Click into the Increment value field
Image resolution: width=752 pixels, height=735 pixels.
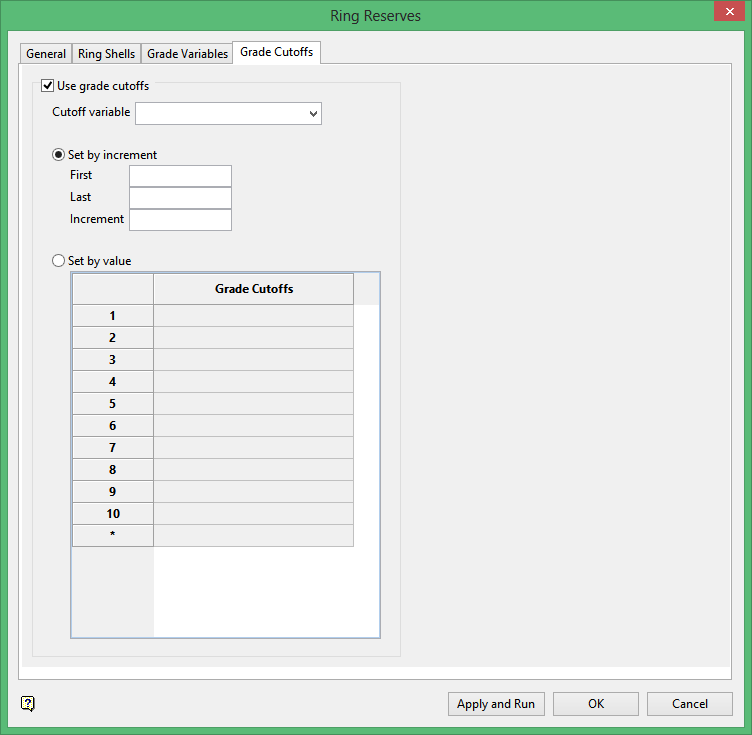[x=180, y=220]
